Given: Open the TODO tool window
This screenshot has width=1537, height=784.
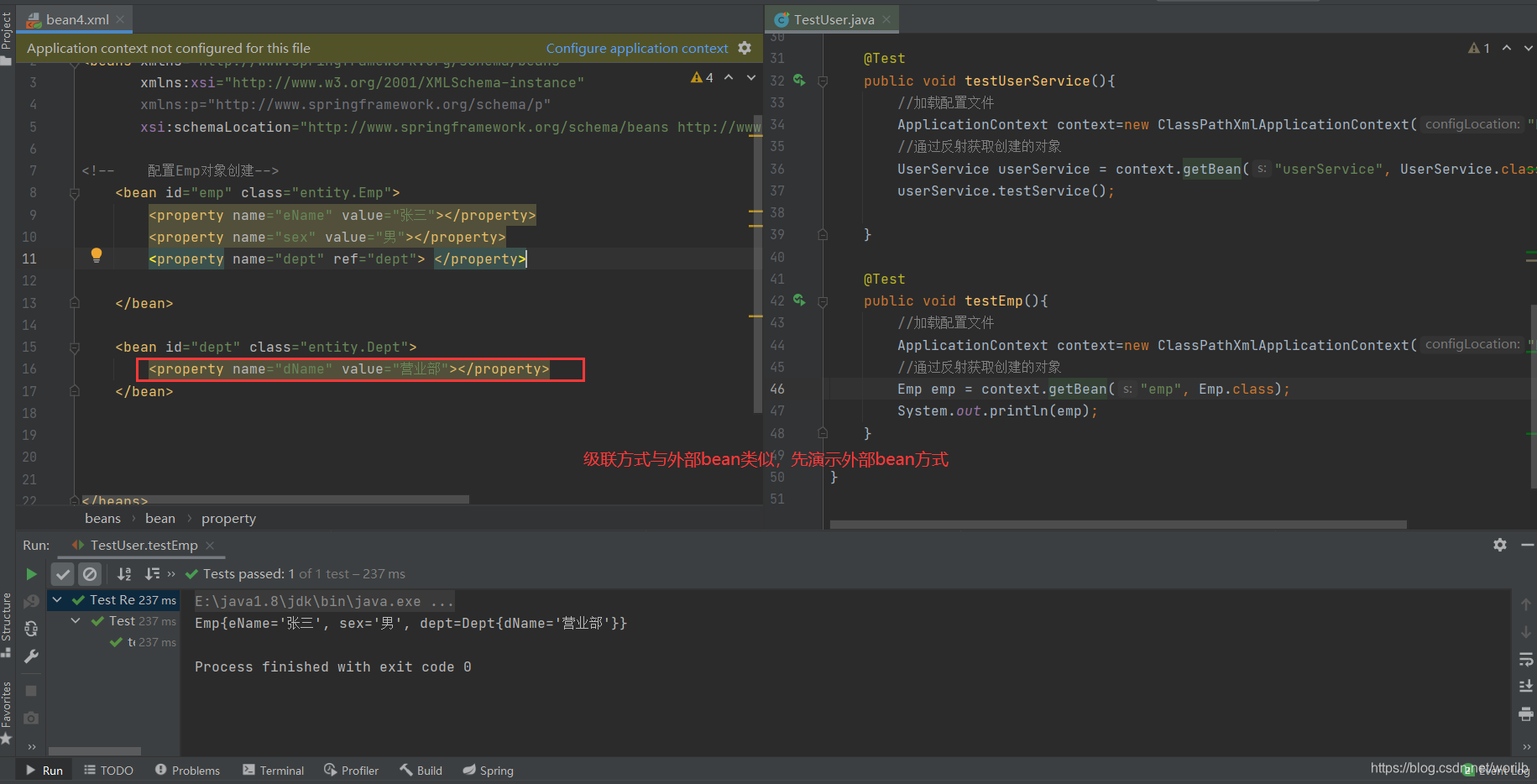Looking at the screenshot, I should pyautogui.click(x=108, y=771).
